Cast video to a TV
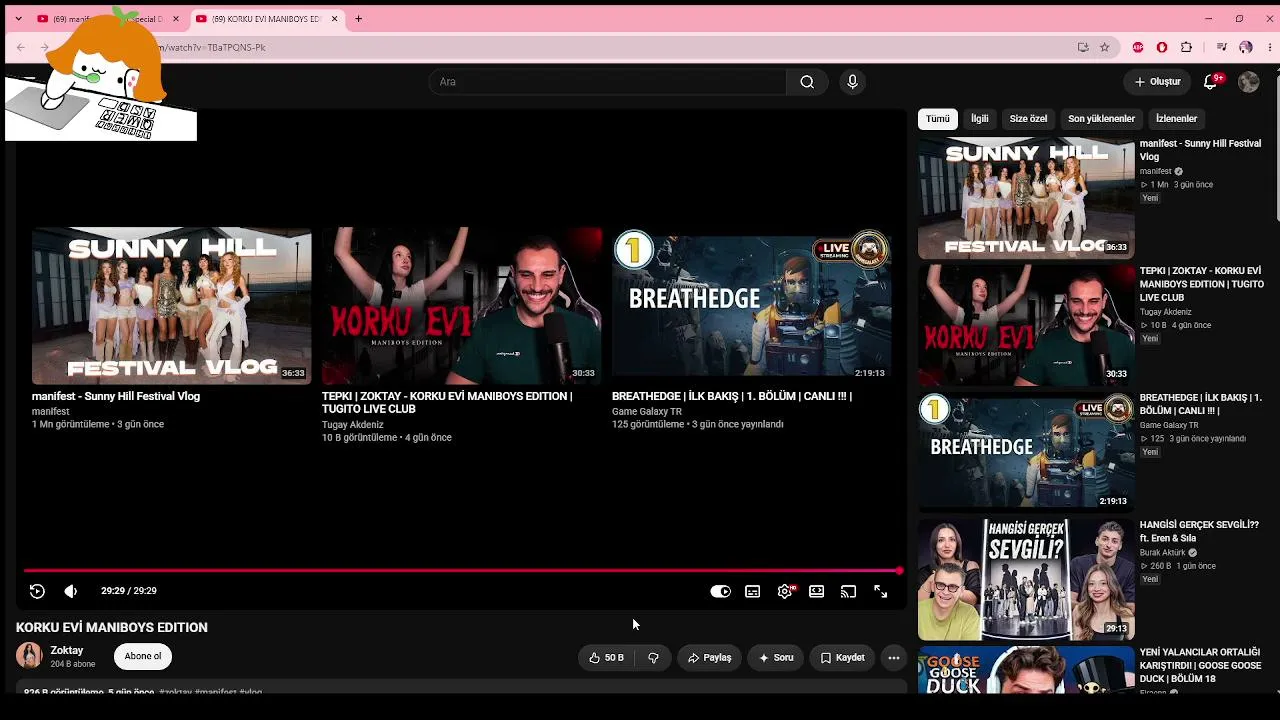Screen dimensions: 1280x720 [x=849, y=591]
